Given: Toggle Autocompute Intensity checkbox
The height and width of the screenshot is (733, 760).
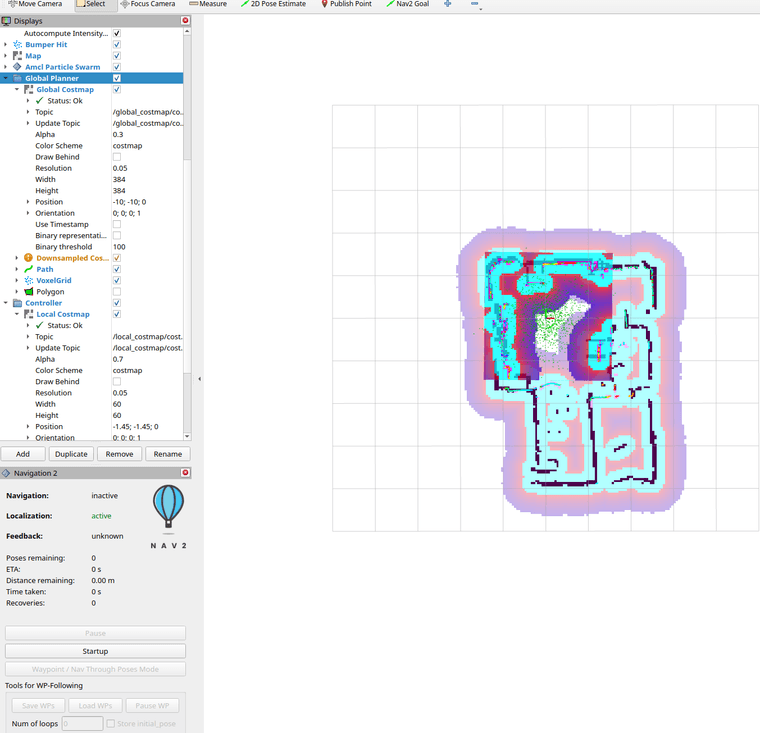Looking at the screenshot, I should click(117, 33).
